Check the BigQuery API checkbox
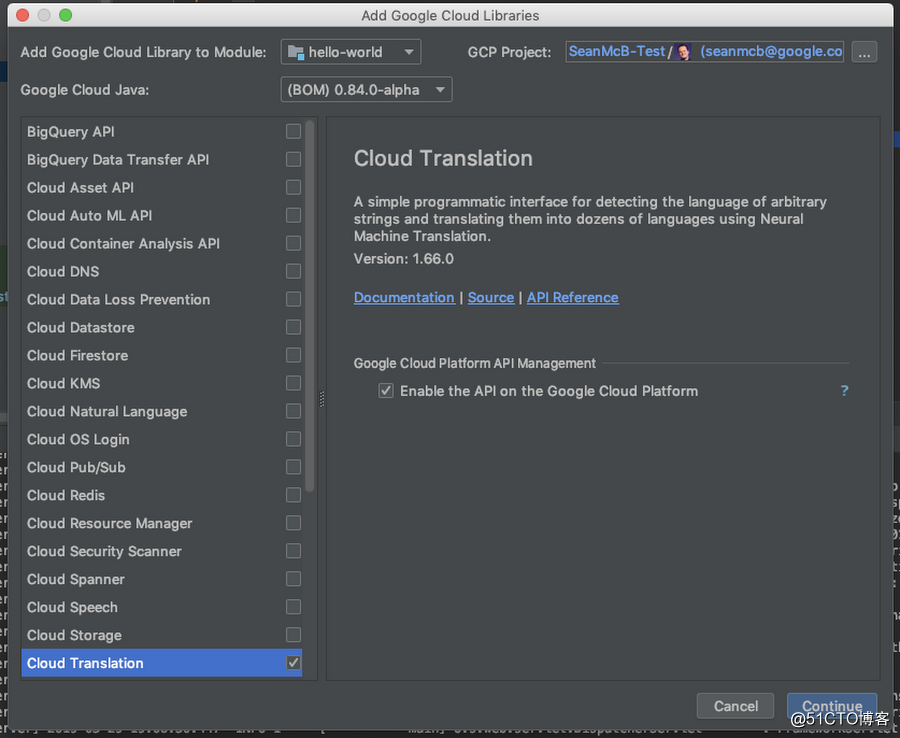This screenshot has height=738, width=900. tap(293, 131)
